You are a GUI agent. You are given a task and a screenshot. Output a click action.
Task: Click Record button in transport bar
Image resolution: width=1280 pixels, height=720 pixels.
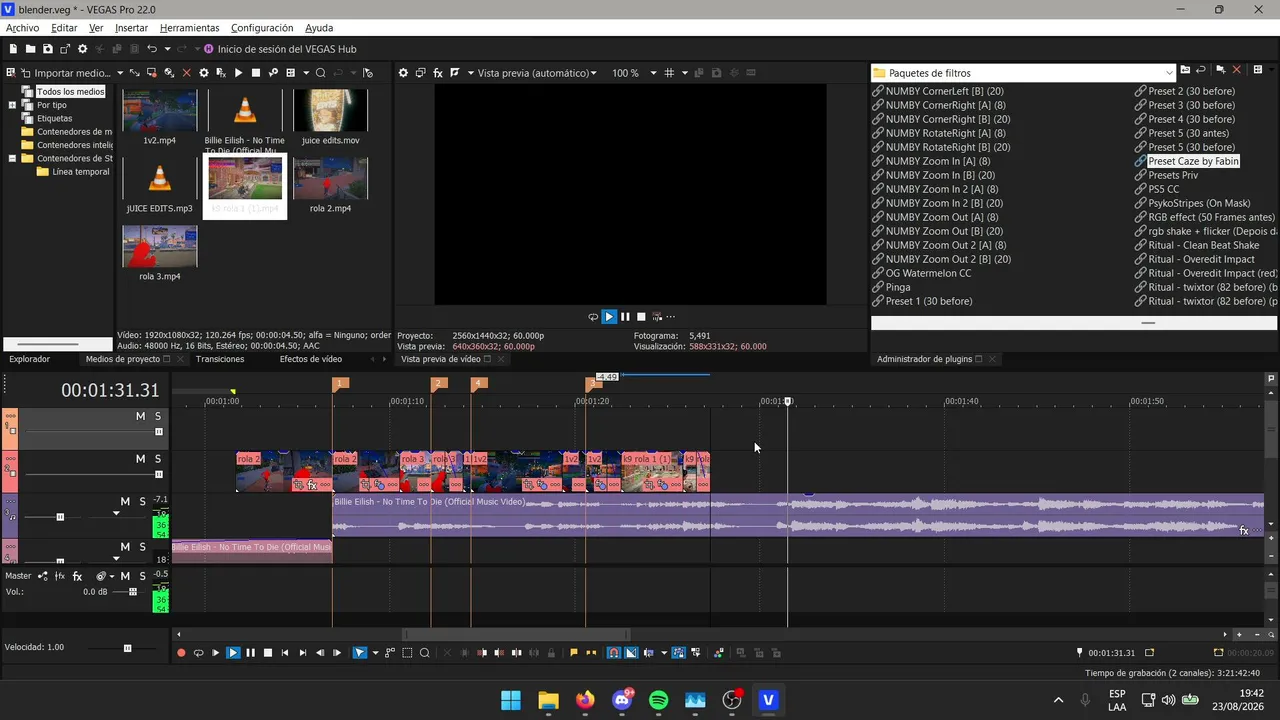coord(181,653)
